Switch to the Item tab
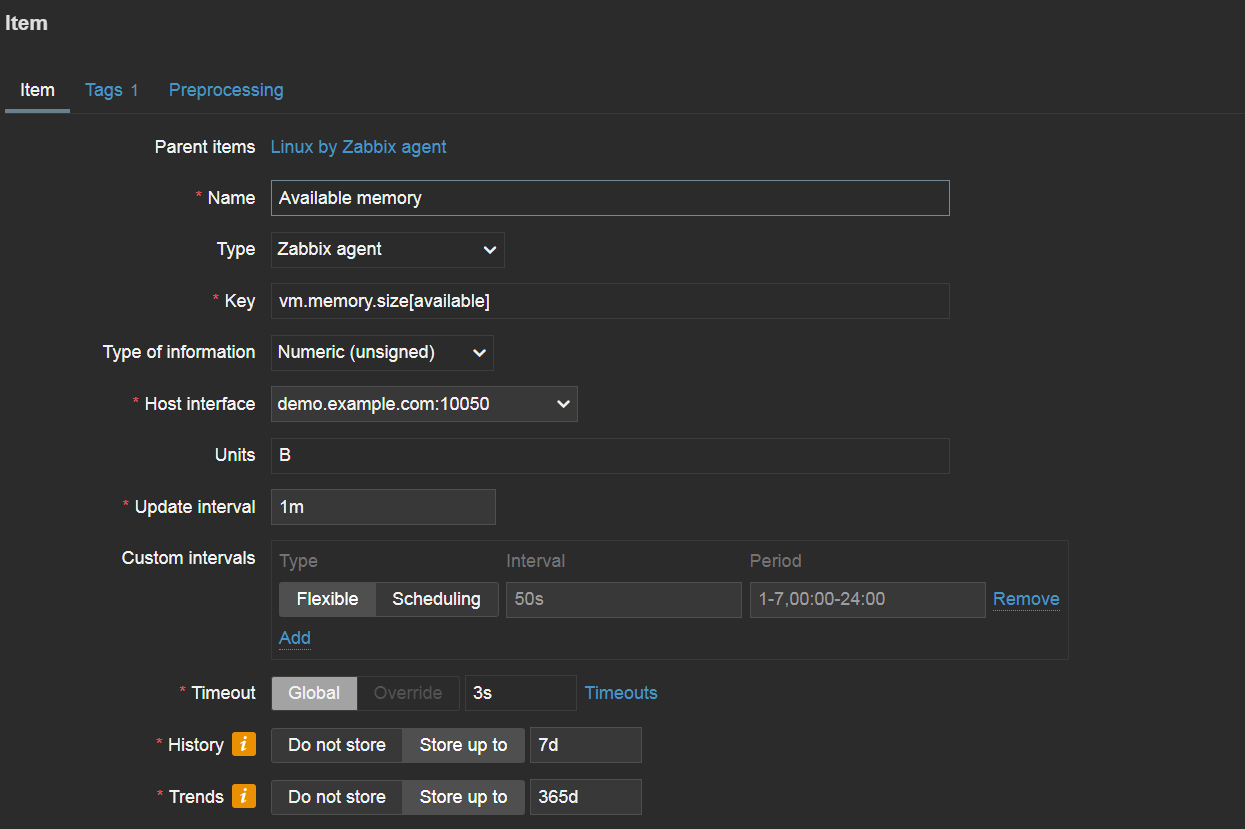This screenshot has width=1245, height=829. click(x=37, y=90)
